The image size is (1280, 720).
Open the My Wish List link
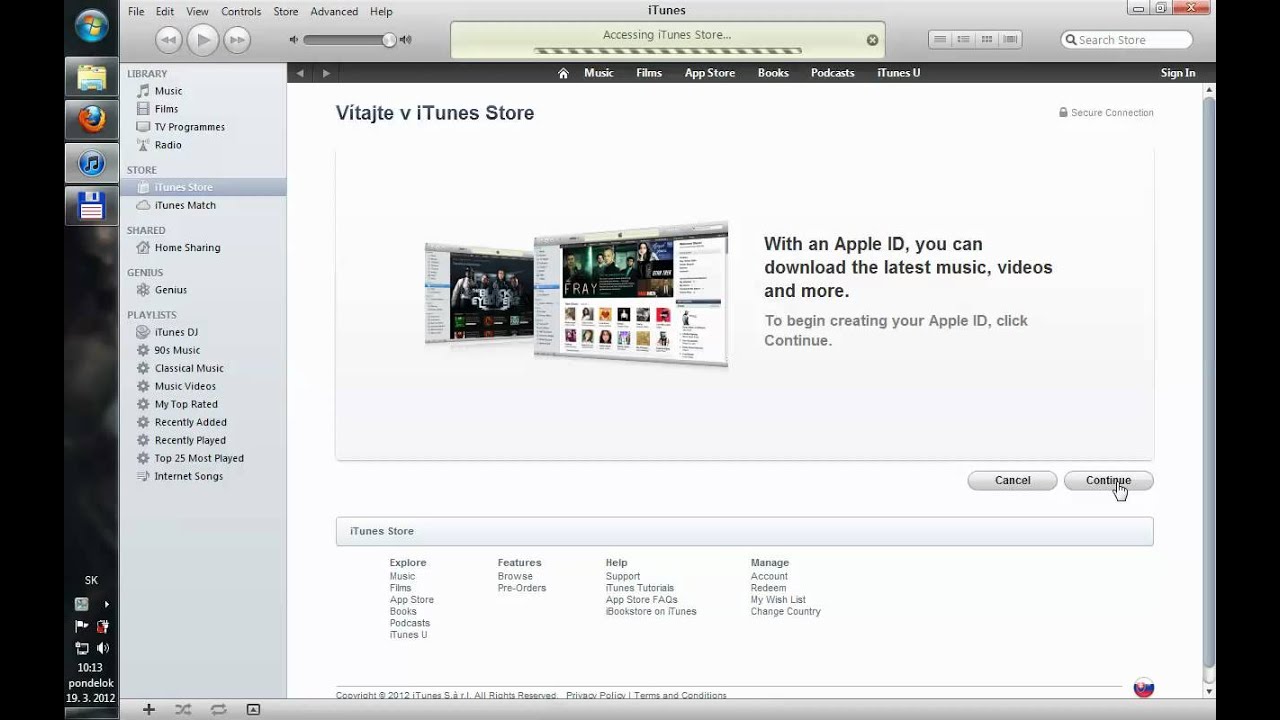click(x=778, y=600)
